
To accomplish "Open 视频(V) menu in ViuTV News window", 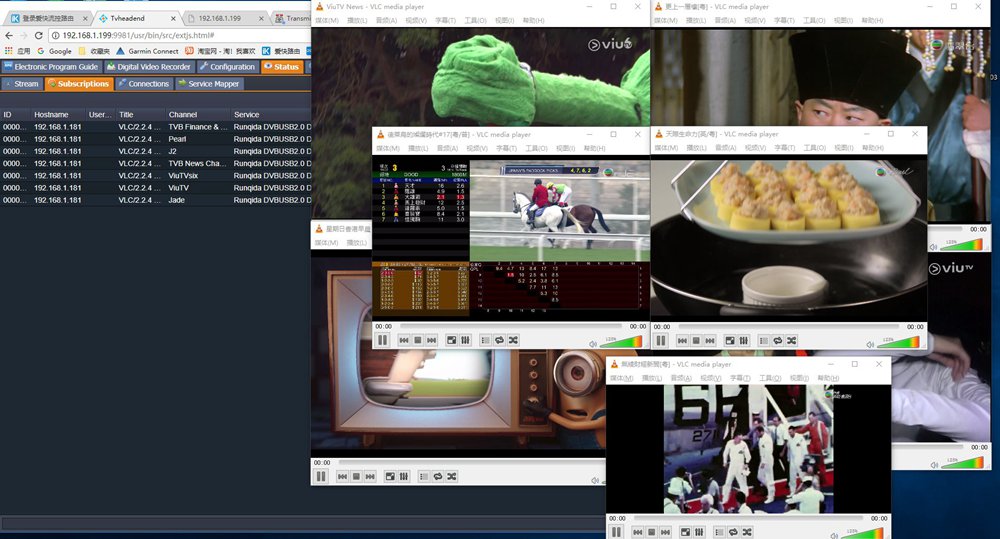I will [x=416, y=20].
